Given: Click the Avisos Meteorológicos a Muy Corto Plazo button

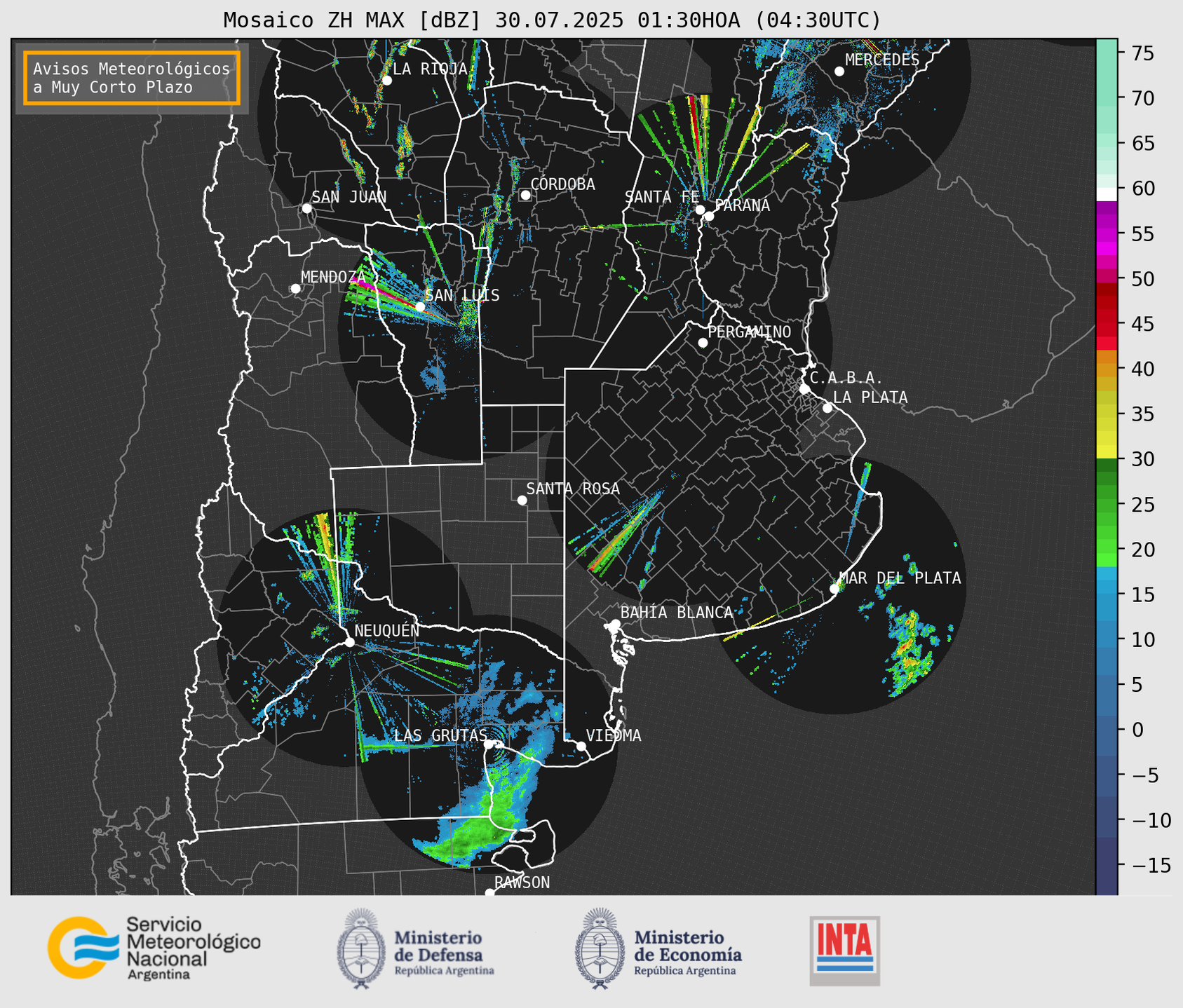Looking at the screenshot, I should [132, 78].
